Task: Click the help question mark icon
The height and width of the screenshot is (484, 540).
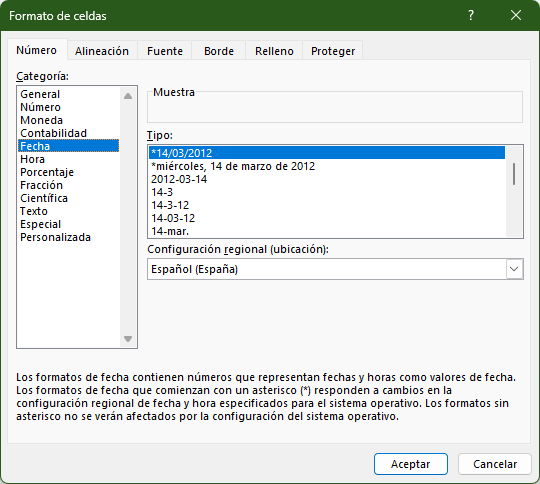Action: [x=471, y=15]
